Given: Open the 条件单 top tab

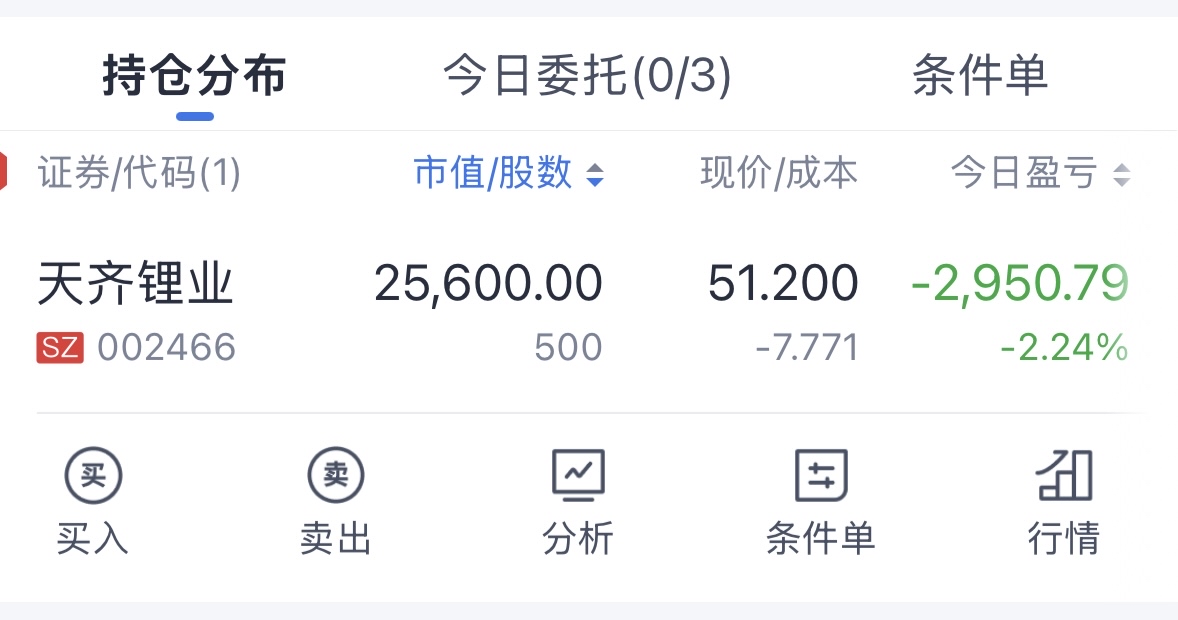Looking at the screenshot, I should tap(979, 76).
